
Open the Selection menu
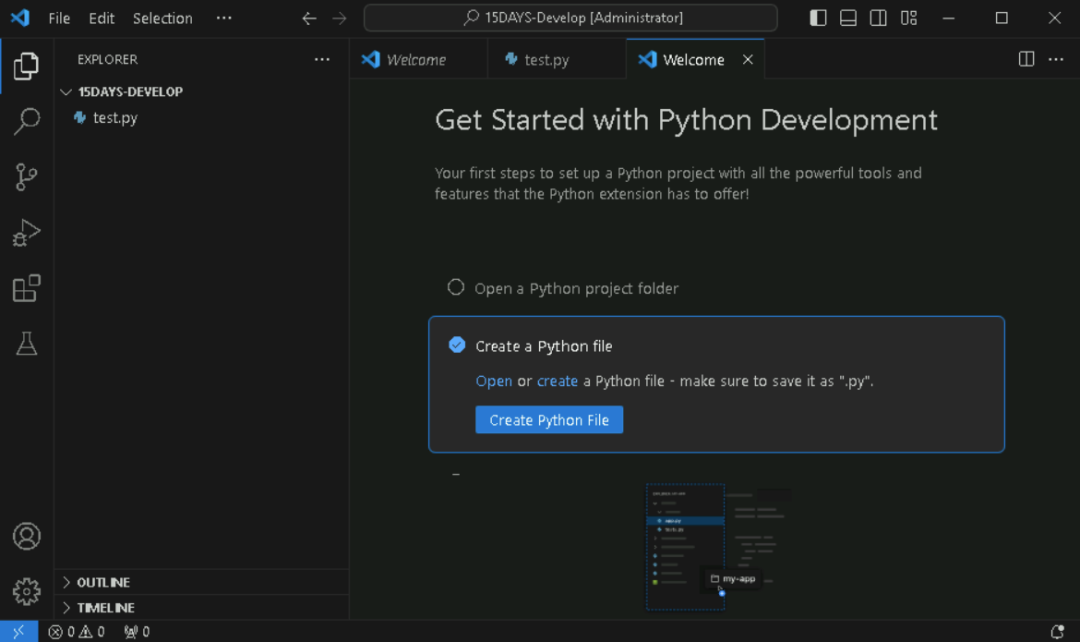click(x=163, y=18)
